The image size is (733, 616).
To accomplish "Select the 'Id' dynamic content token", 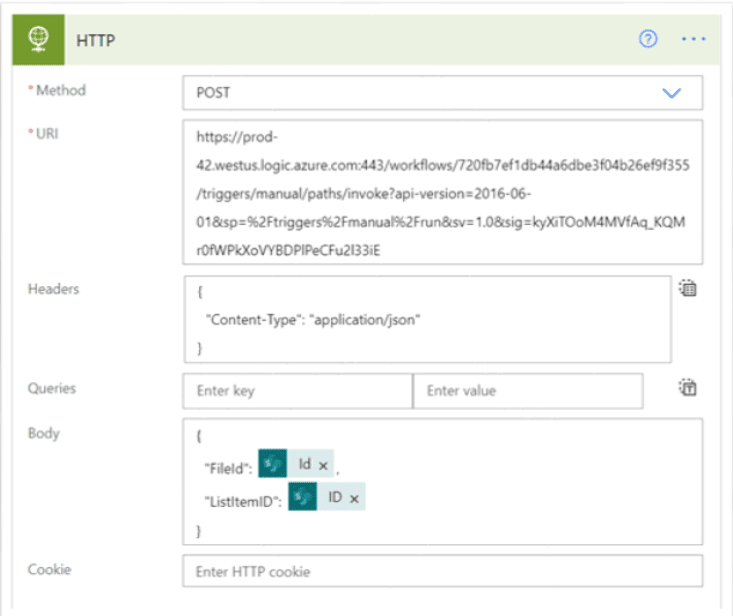I will (x=304, y=465).
